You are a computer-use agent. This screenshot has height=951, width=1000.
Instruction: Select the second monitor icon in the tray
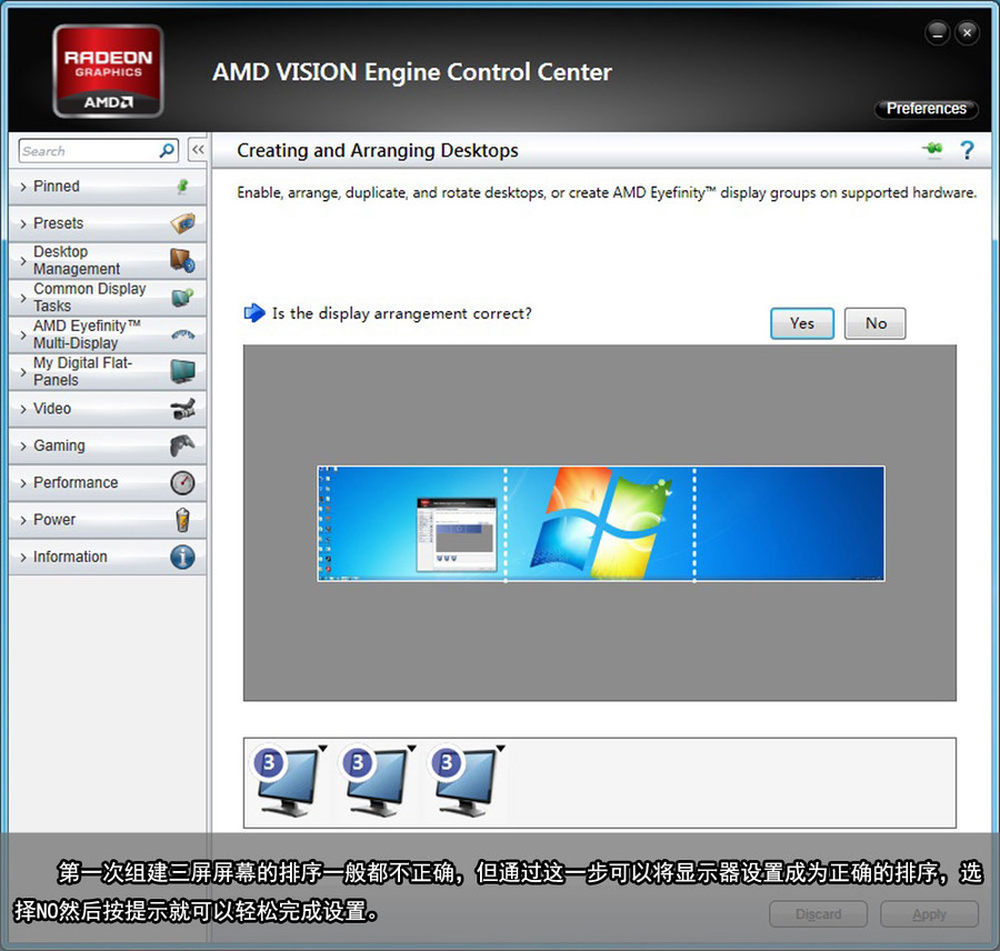coord(374,781)
